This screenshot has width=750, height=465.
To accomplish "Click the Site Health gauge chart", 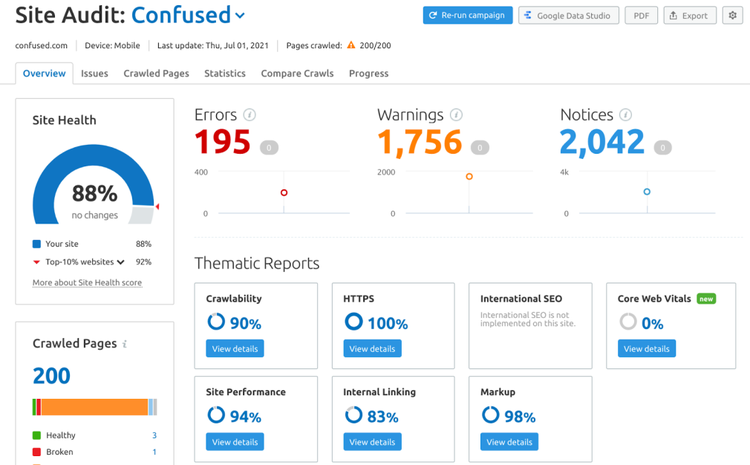I will point(94,186).
